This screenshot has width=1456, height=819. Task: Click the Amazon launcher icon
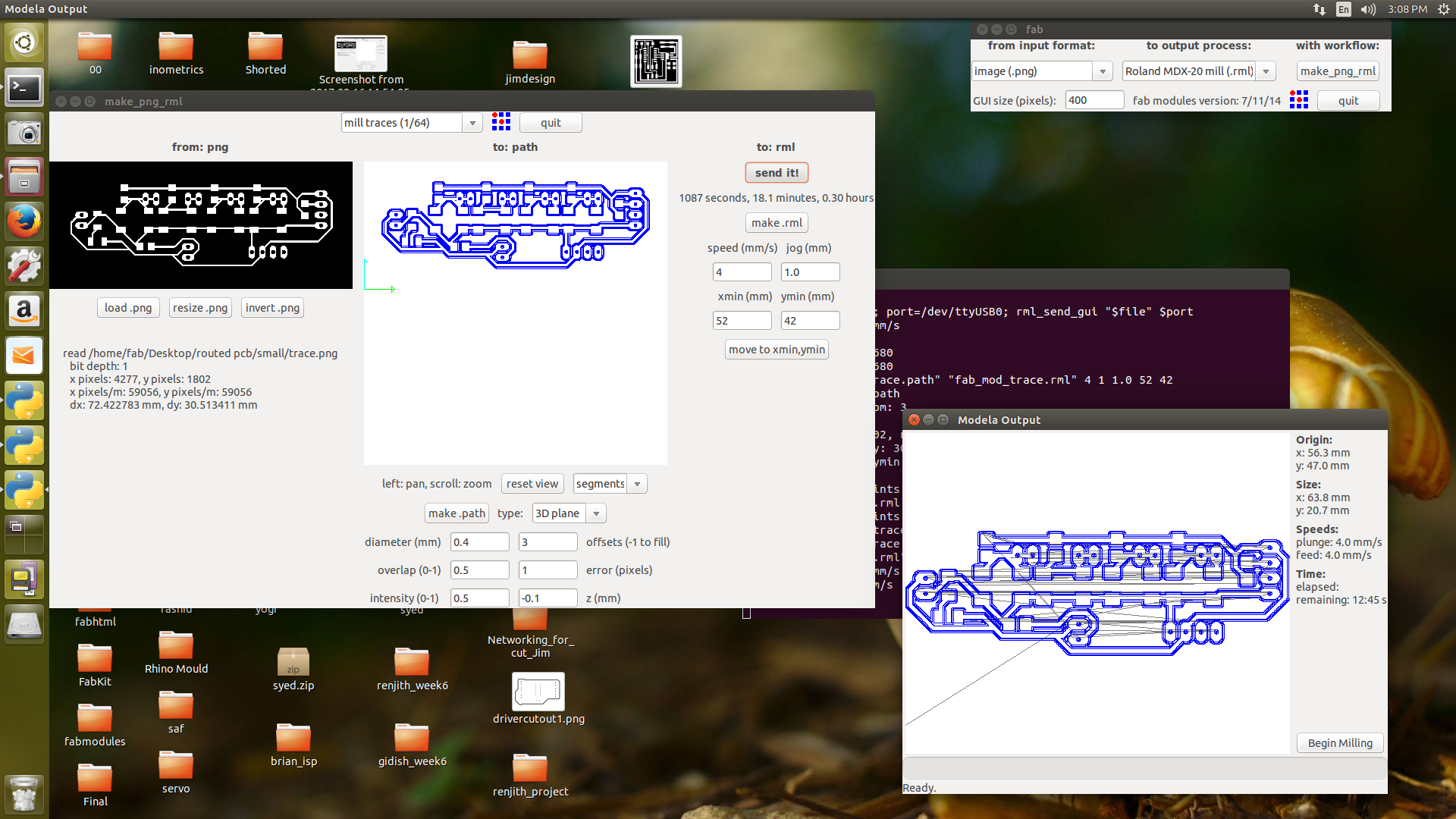coord(24,311)
